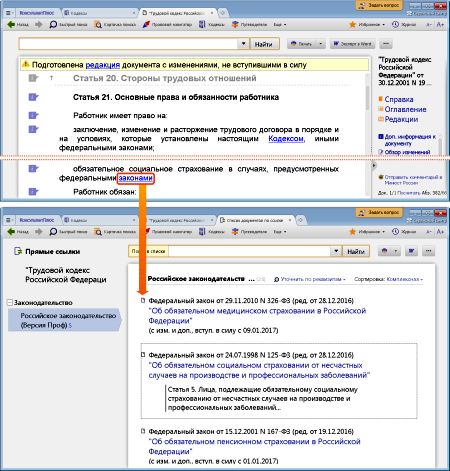Click the bookmark icon beside Статья 21 heading

click(33, 97)
